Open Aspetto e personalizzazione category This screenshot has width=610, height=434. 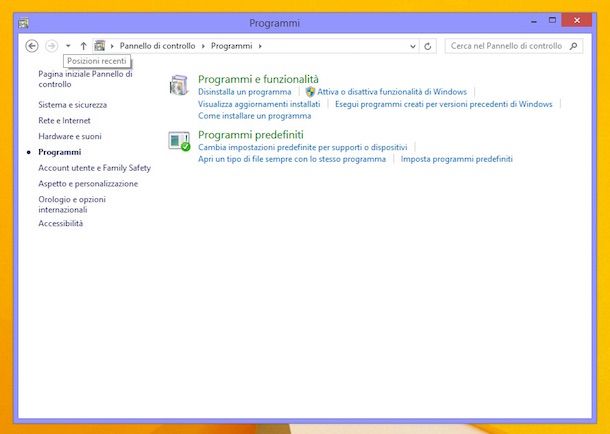[x=88, y=184]
